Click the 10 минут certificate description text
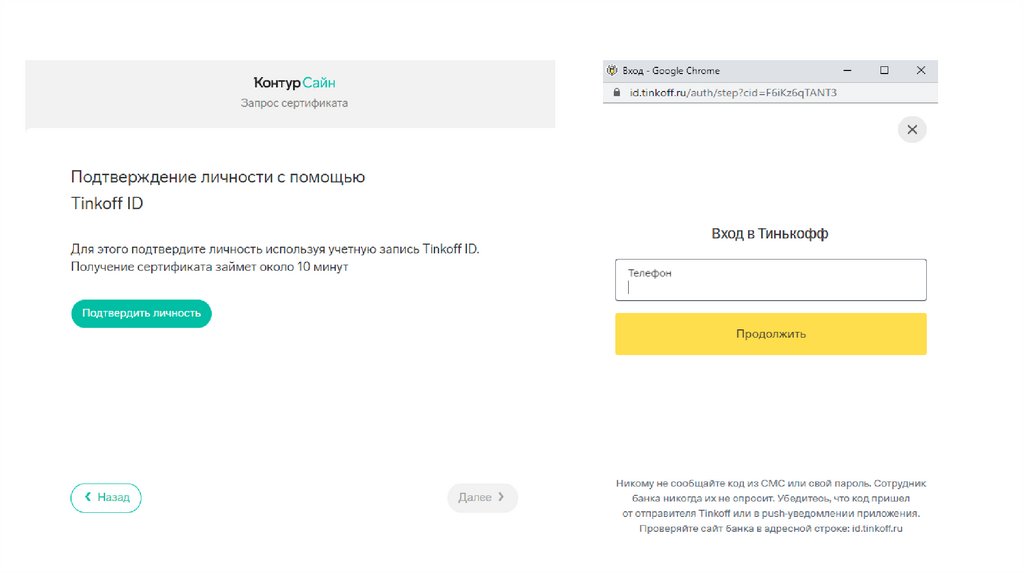The height and width of the screenshot is (574, 1024). coord(210,267)
